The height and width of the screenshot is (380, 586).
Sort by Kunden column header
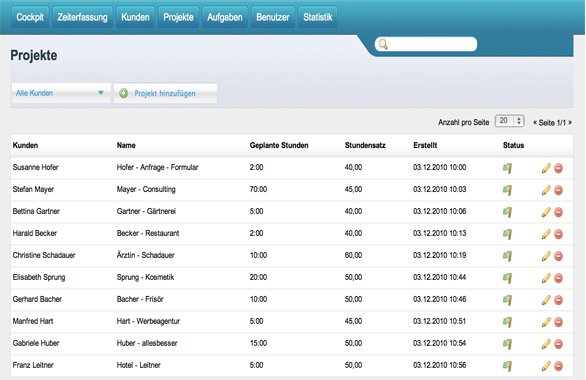click(25, 145)
